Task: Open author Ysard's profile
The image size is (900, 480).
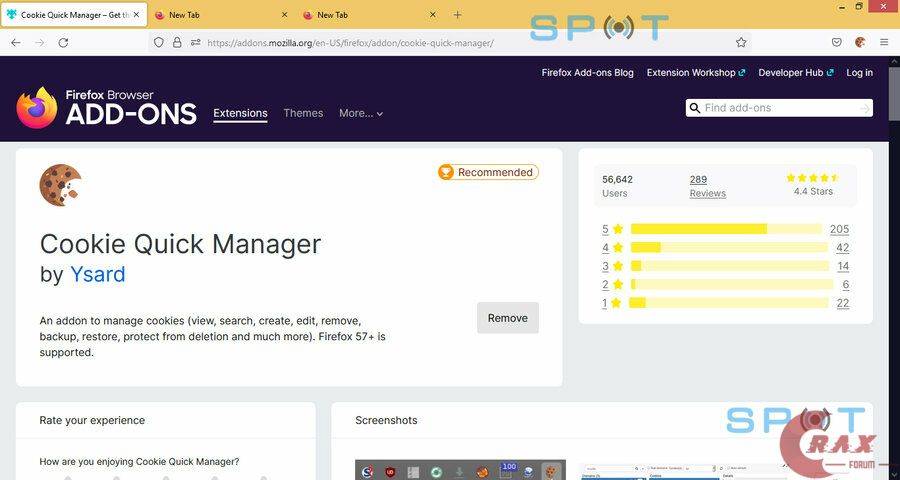Action: point(98,274)
